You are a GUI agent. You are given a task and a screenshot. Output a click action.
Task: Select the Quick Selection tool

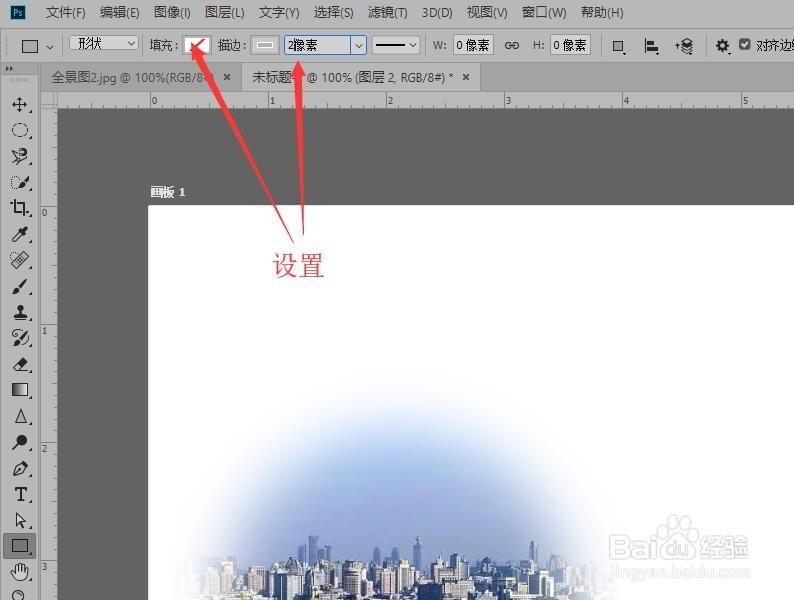pos(20,182)
